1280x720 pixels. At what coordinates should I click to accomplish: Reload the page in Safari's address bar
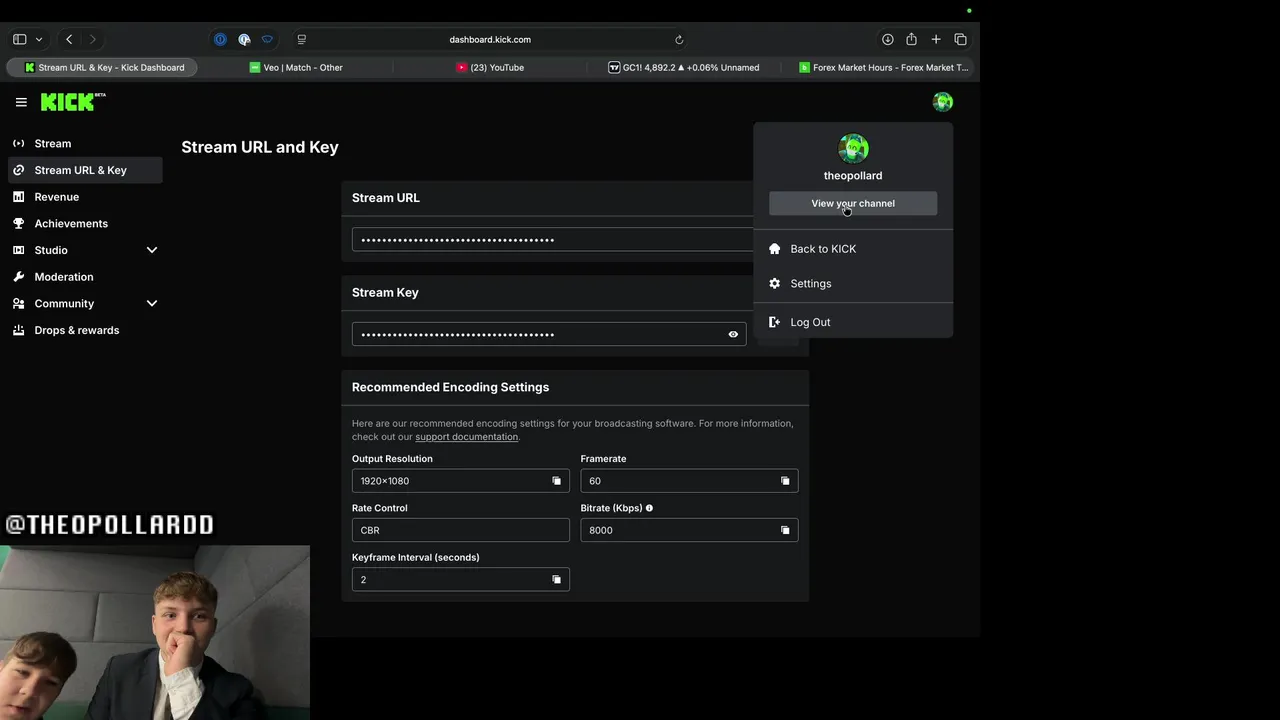click(679, 40)
